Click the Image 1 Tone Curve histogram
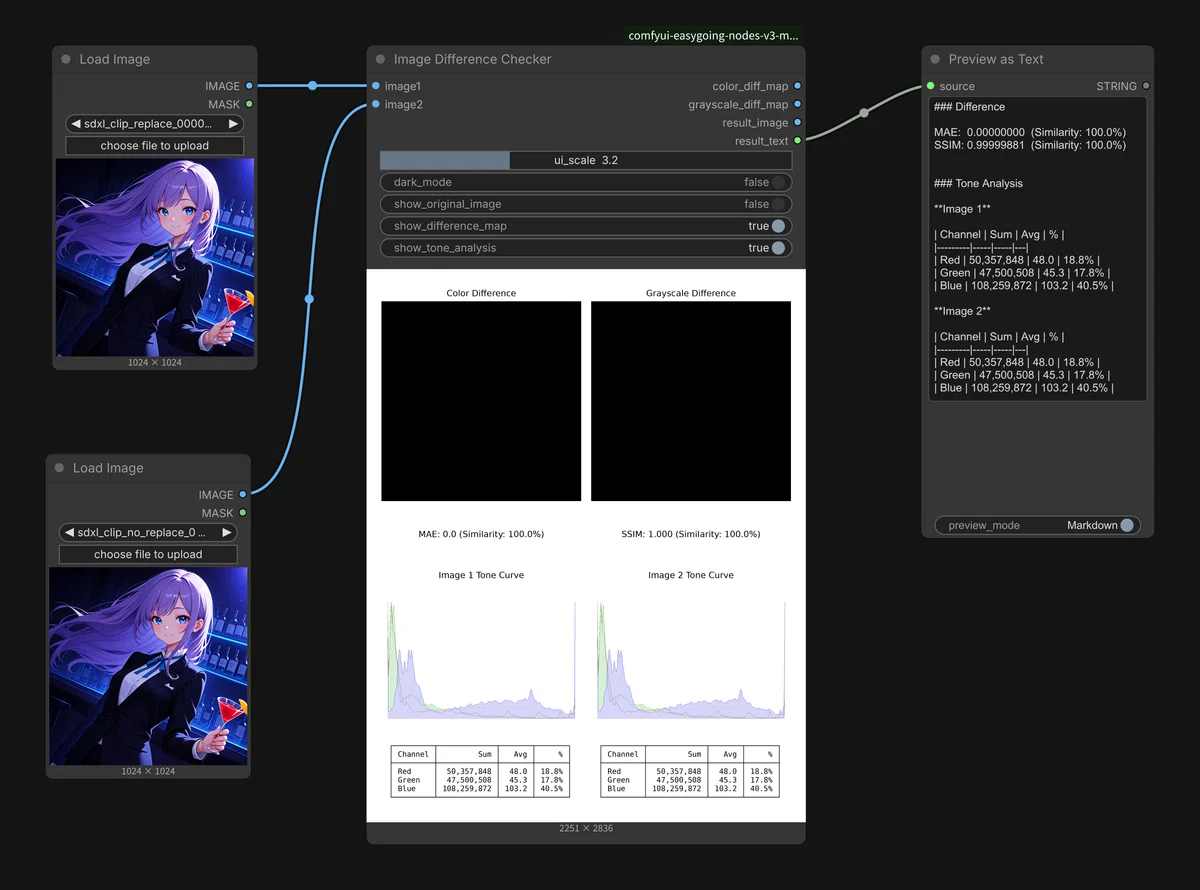This screenshot has width=1200, height=890. click(x=481, y=659)
